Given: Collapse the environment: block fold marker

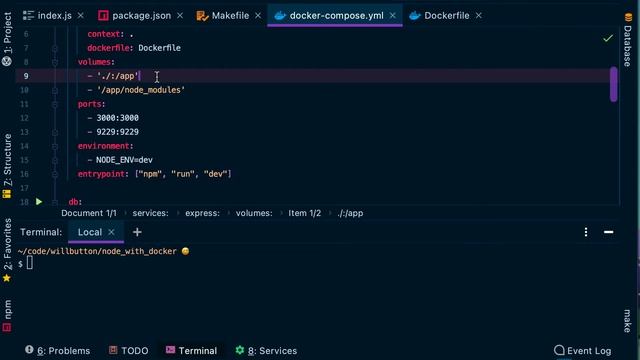Looking at the screenshot, I should [x=55, y=146].
